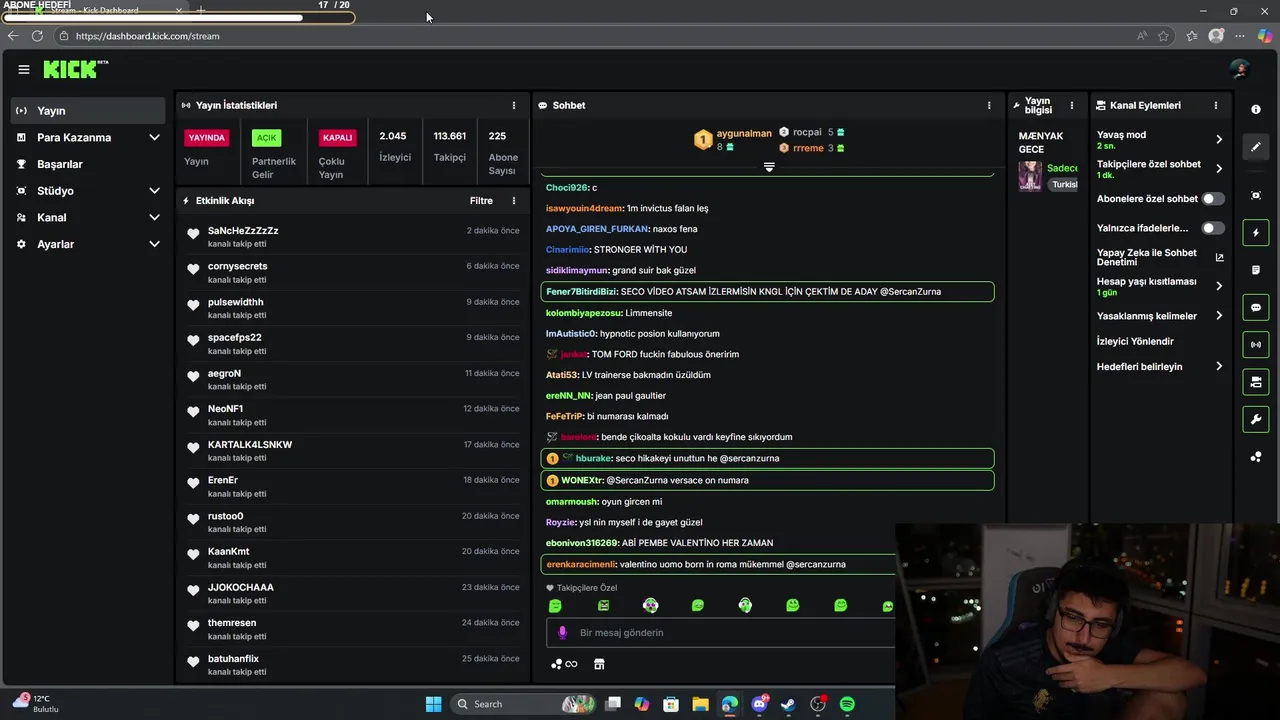
Task: Click the first green emote in emote row
Action: (555, 606)
